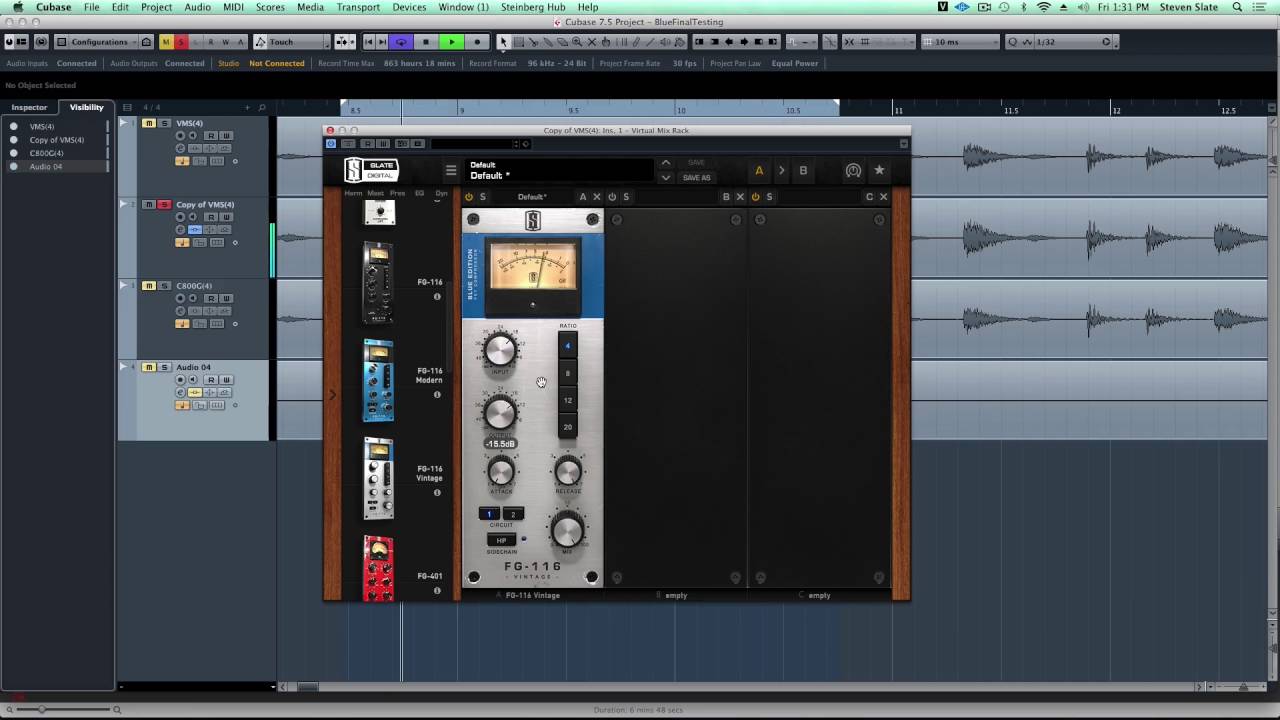Stop the Cubase transport

pyautogui.click(x=426, y=42)
